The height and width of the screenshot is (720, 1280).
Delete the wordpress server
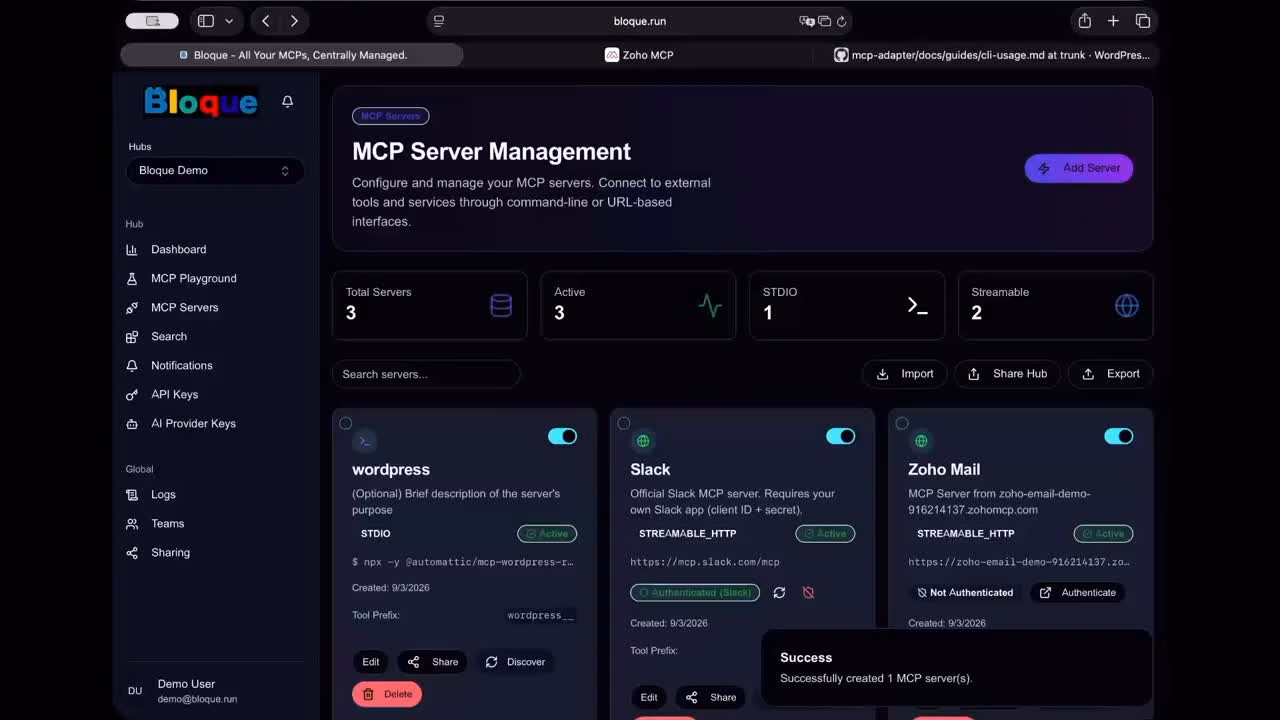click(x=387, y=694)
